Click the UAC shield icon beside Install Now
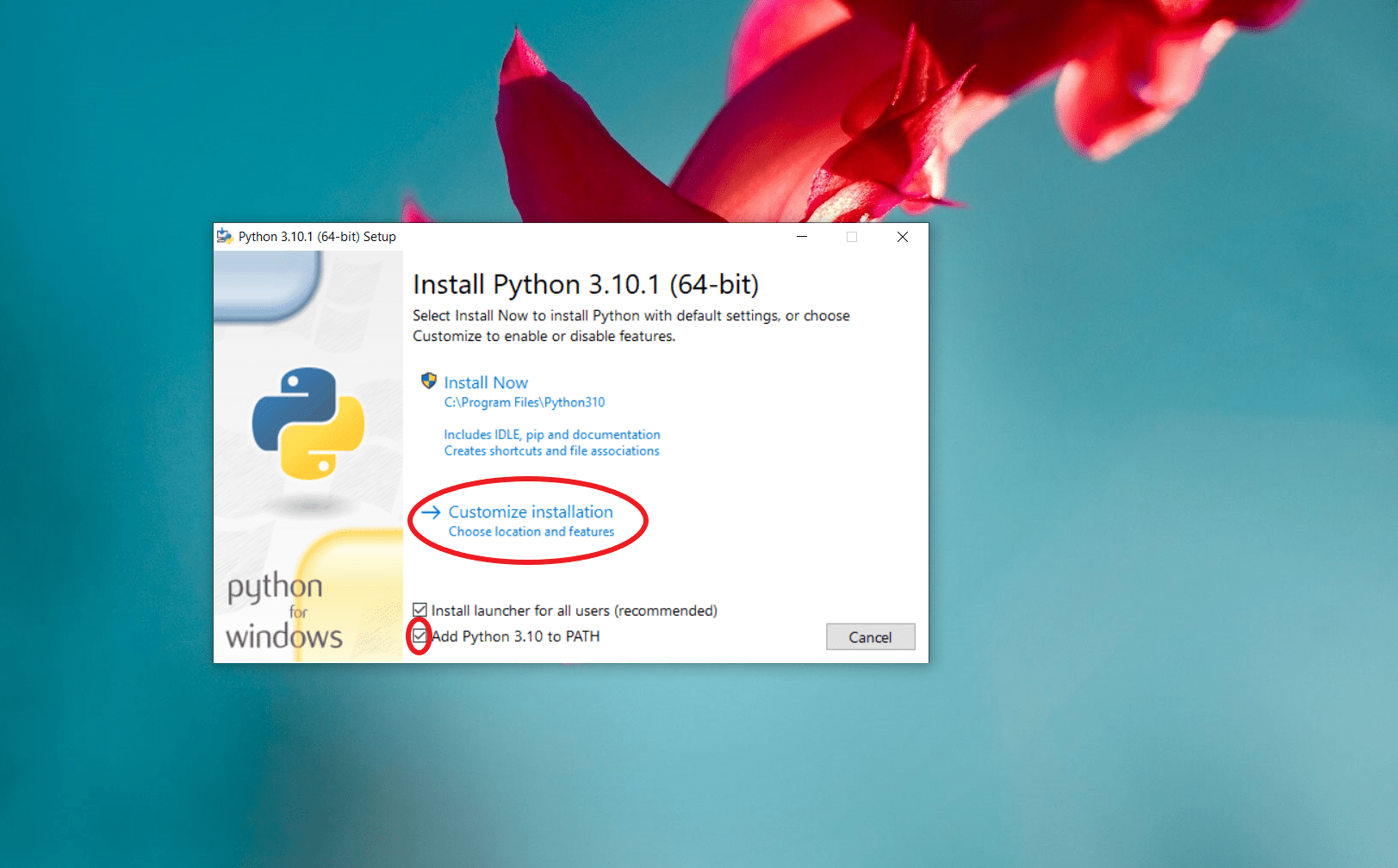1398x868 pixels. pos(428,381)
